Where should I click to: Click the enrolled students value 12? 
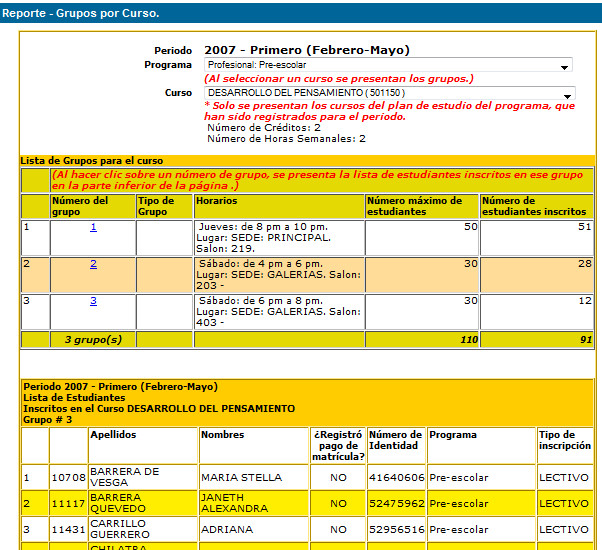tap(585, 301)
